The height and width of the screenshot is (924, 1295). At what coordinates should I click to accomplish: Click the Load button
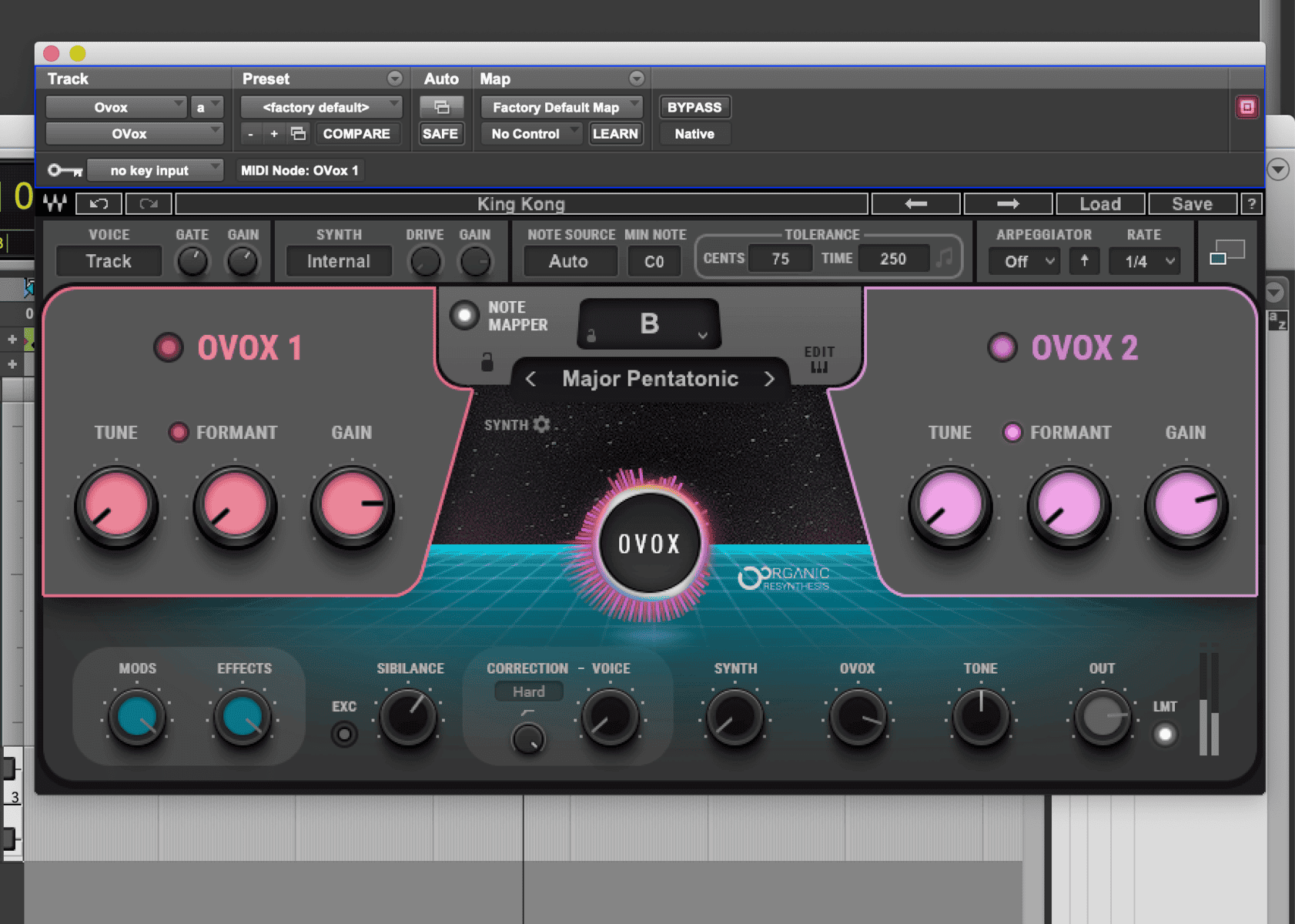[x=1099, y=203]
